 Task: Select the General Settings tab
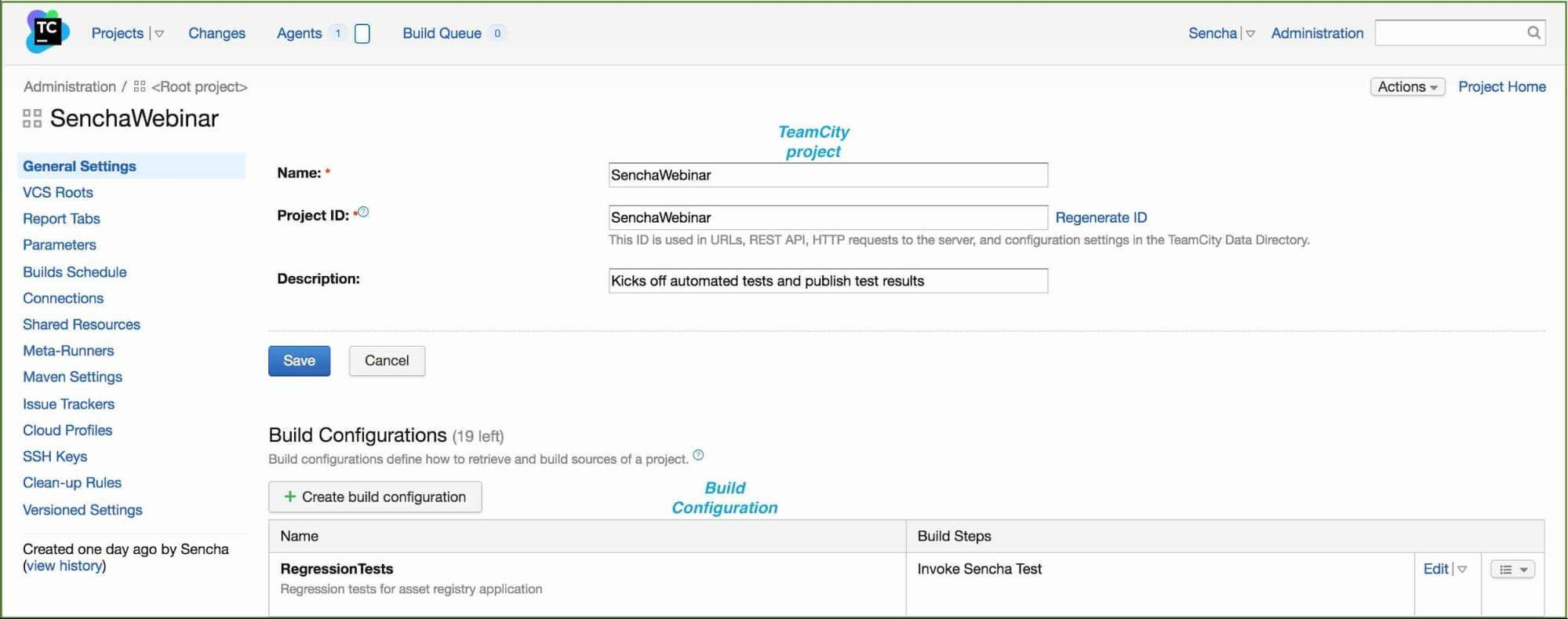131,166
